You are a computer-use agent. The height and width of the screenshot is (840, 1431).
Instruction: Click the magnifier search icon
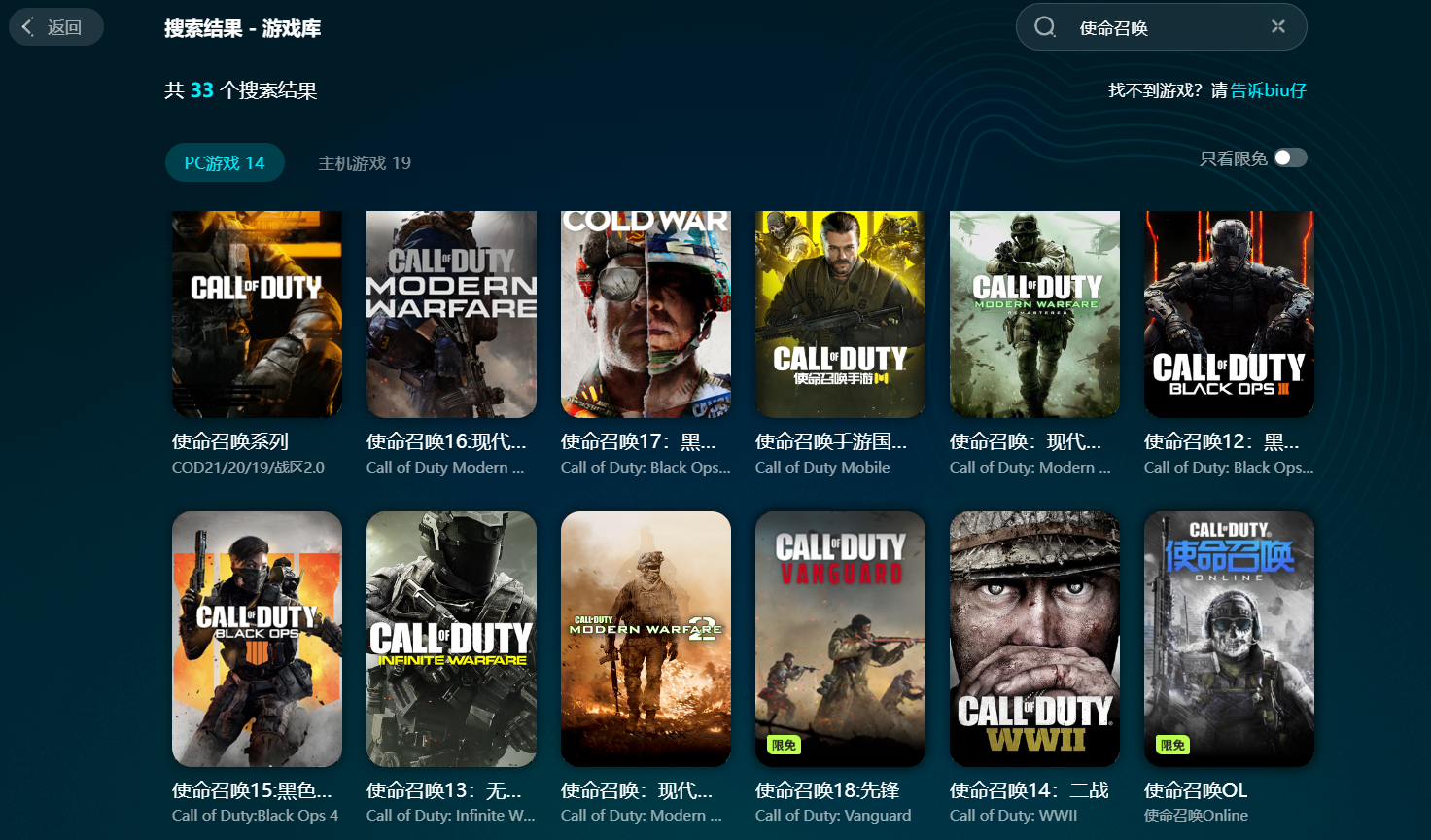click(1045, 27)
